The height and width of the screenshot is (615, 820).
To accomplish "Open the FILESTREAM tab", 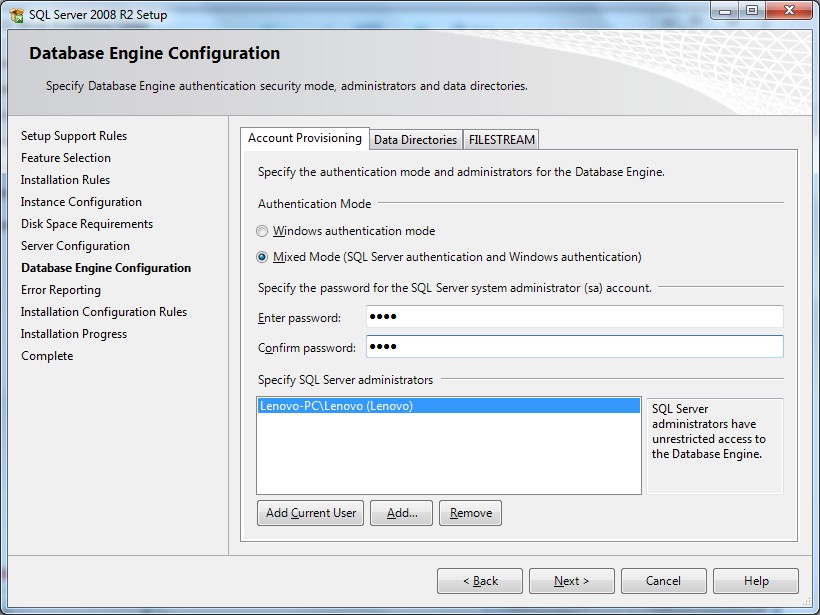I will [x=502, y=140].
